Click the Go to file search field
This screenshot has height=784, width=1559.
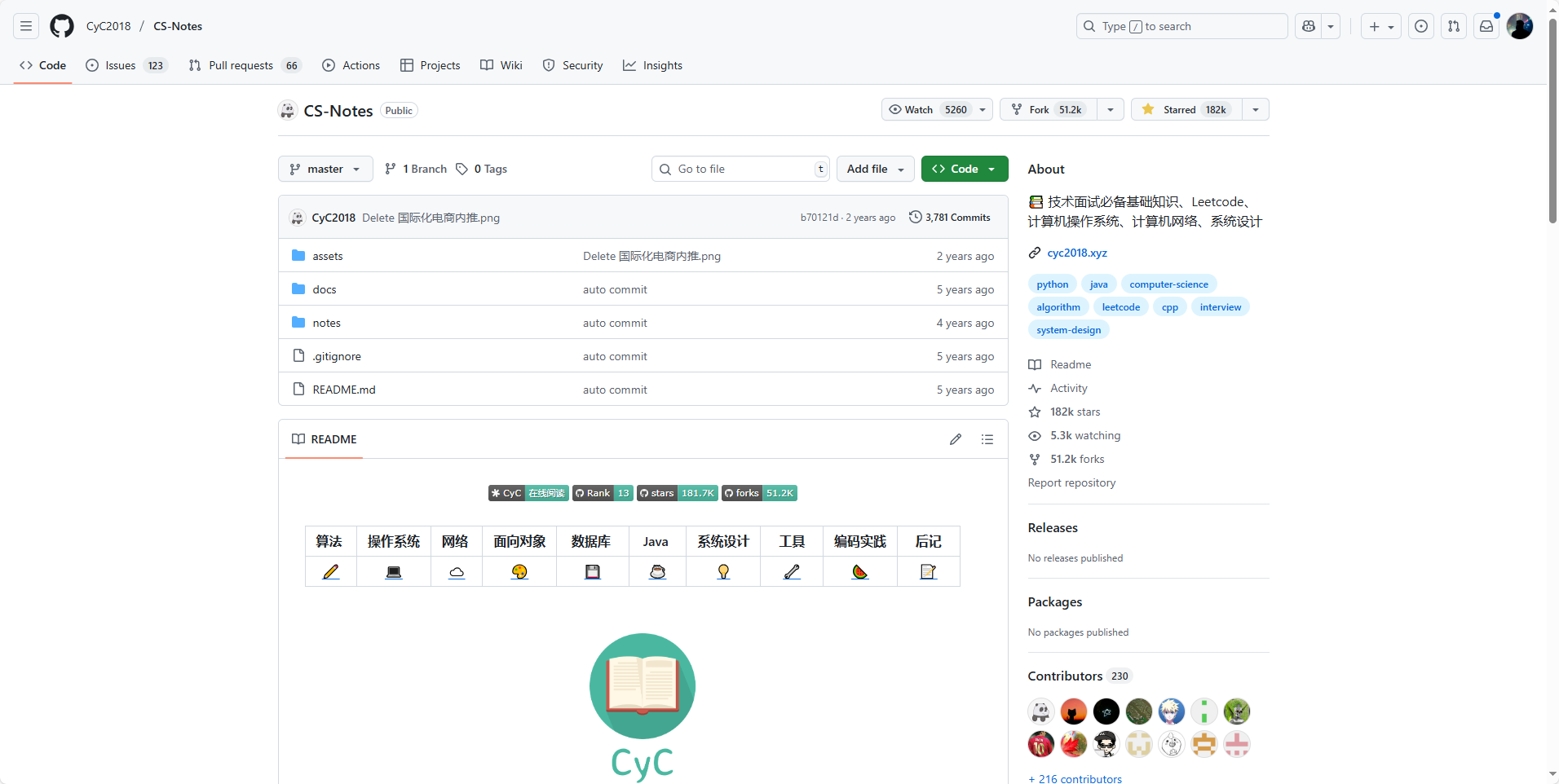click(x=742, y=169)
